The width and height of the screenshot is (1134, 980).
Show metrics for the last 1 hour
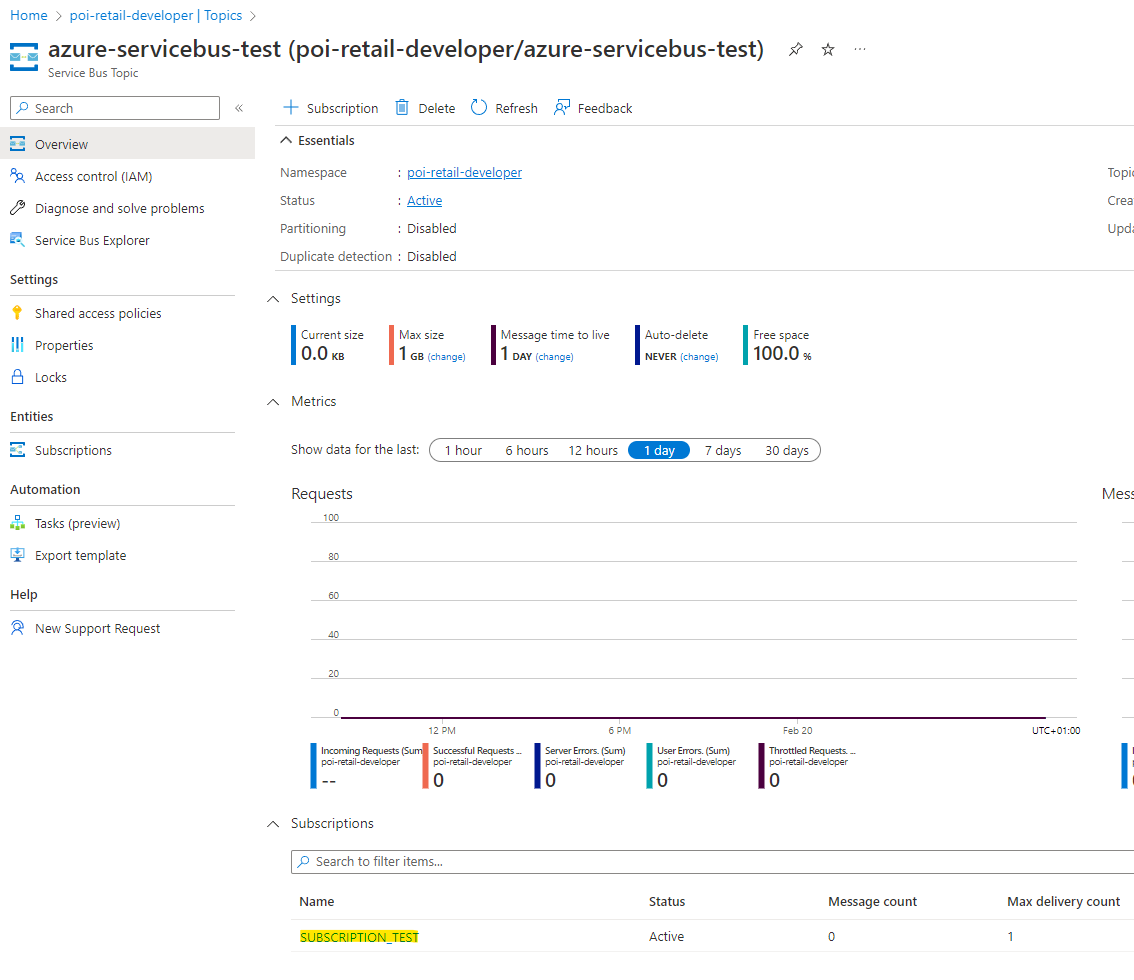tap(463, 450)
